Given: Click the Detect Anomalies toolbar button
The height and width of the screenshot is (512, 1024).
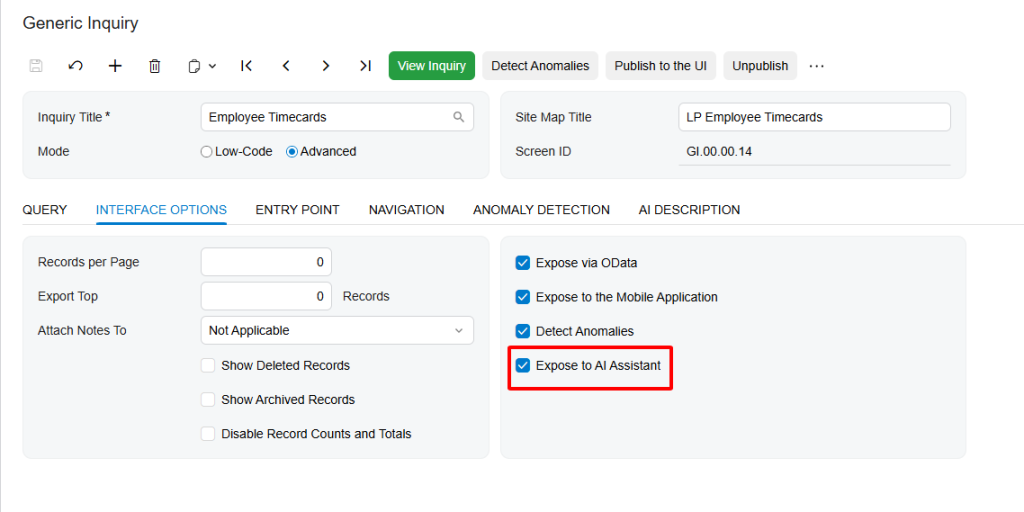Looking at the screenshot, I should coord(540,66).
